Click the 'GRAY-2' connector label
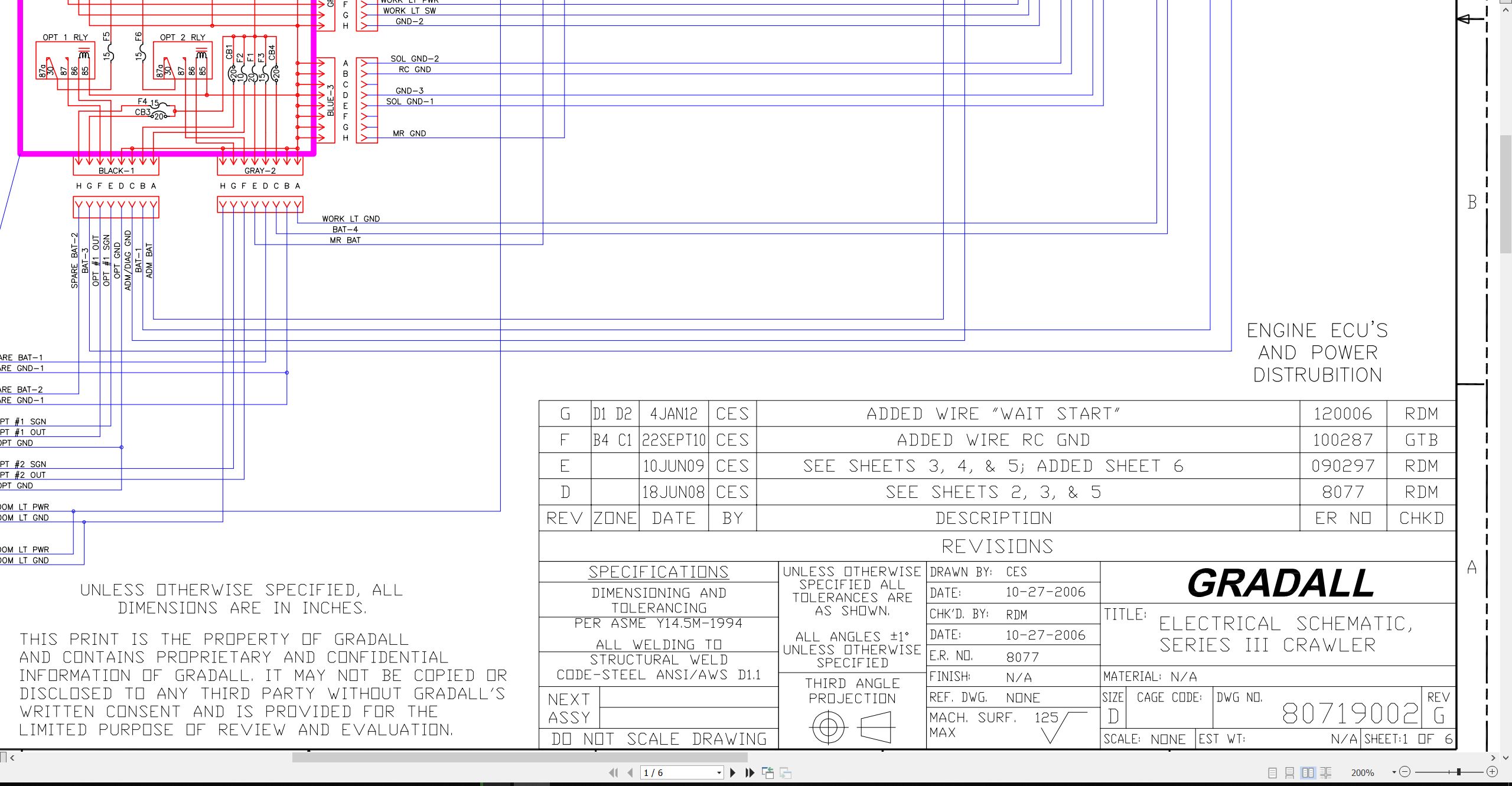The width and height of the screenshot is (1512, 786). [260, 171]
